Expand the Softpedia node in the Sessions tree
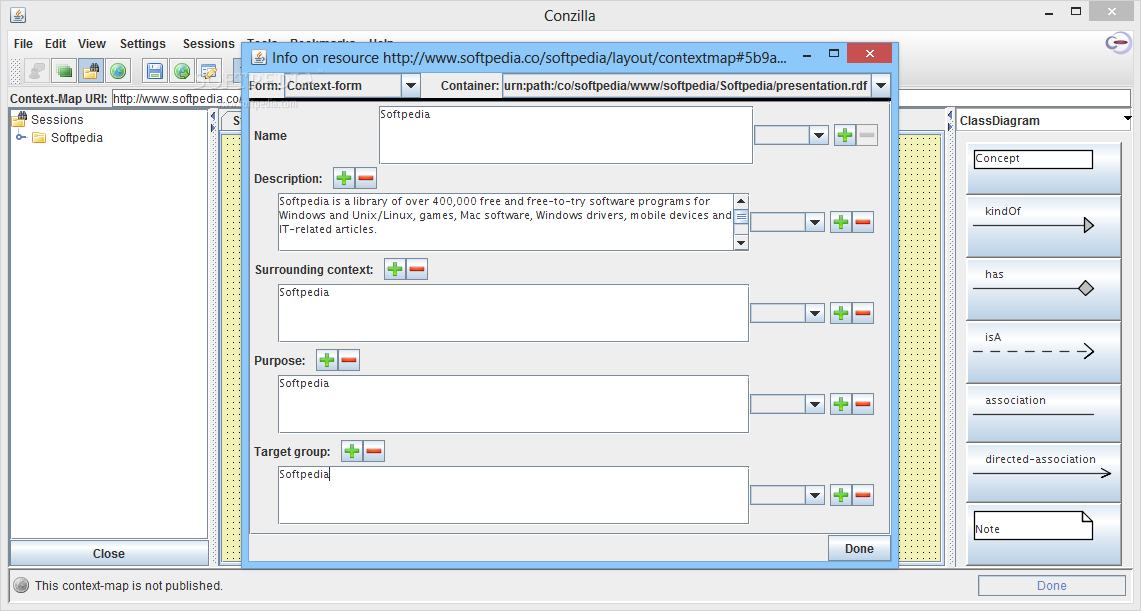1141x611 pixels. coord(21,137)
